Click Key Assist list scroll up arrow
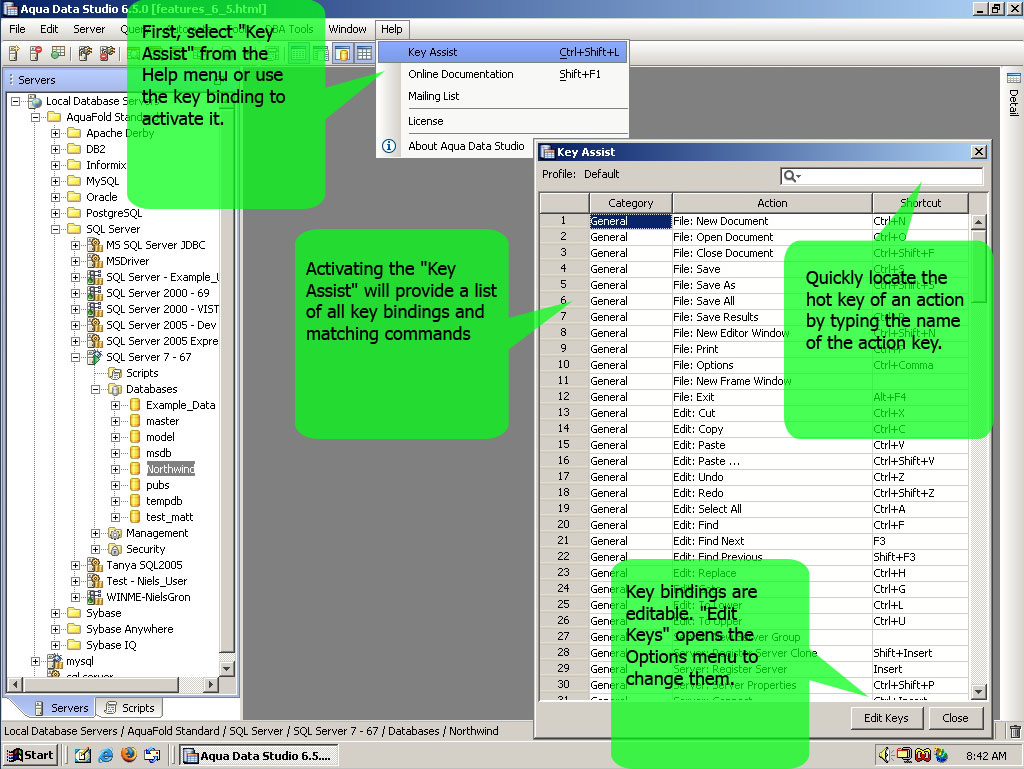The image size is (1024, 769). (978, 222)
